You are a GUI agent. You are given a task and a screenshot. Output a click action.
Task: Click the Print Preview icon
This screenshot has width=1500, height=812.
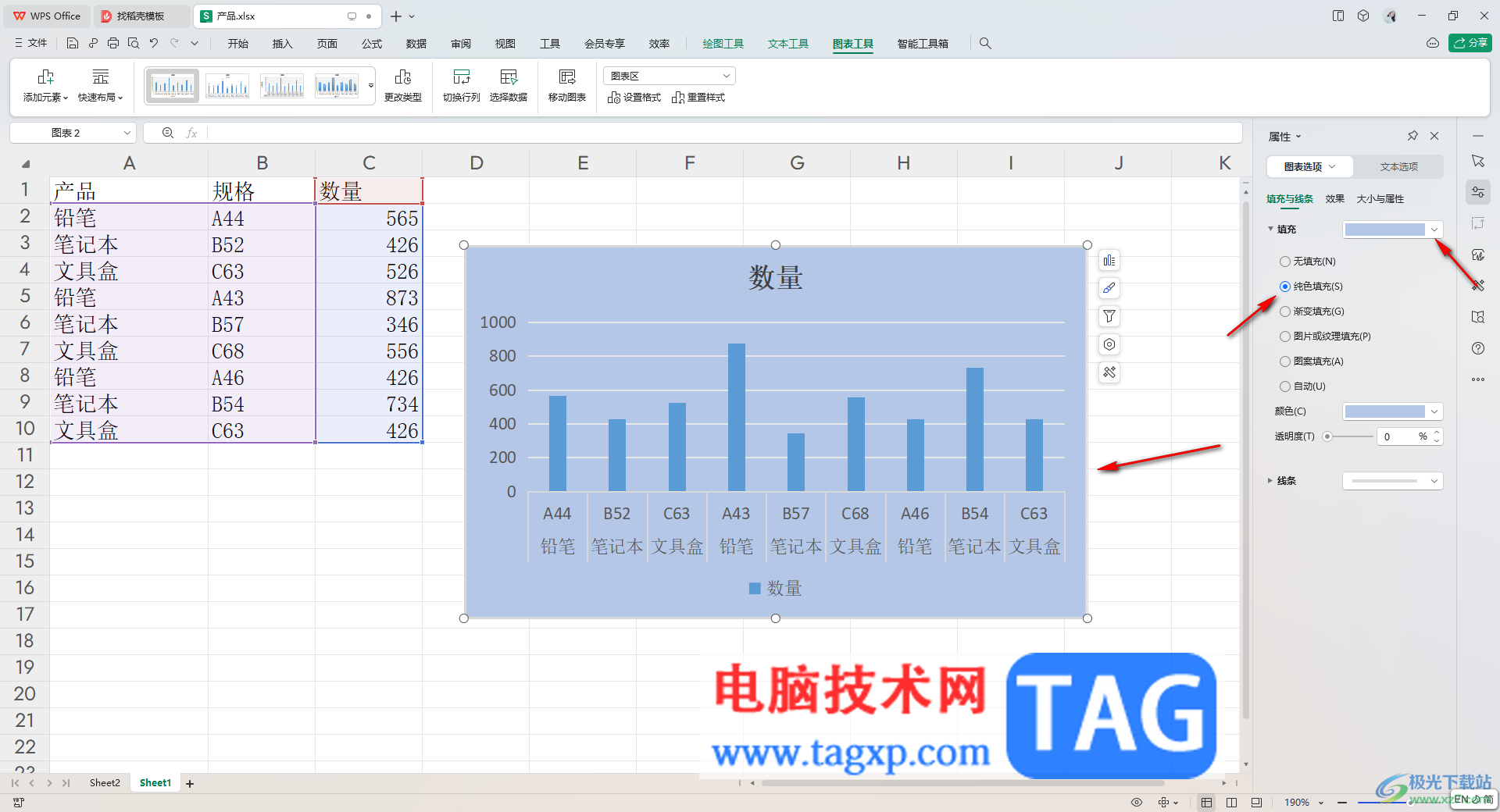(134, 44)
